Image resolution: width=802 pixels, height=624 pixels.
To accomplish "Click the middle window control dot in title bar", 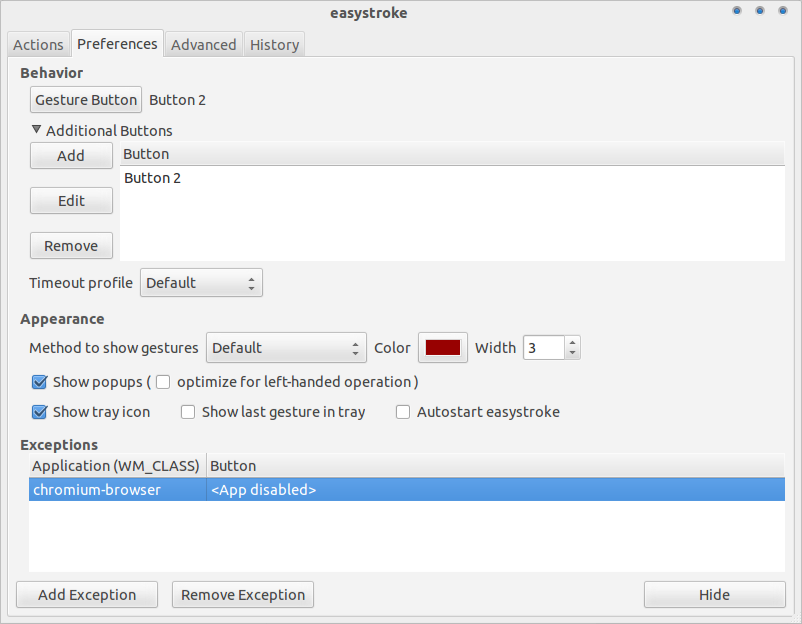I will coord(760,11).
